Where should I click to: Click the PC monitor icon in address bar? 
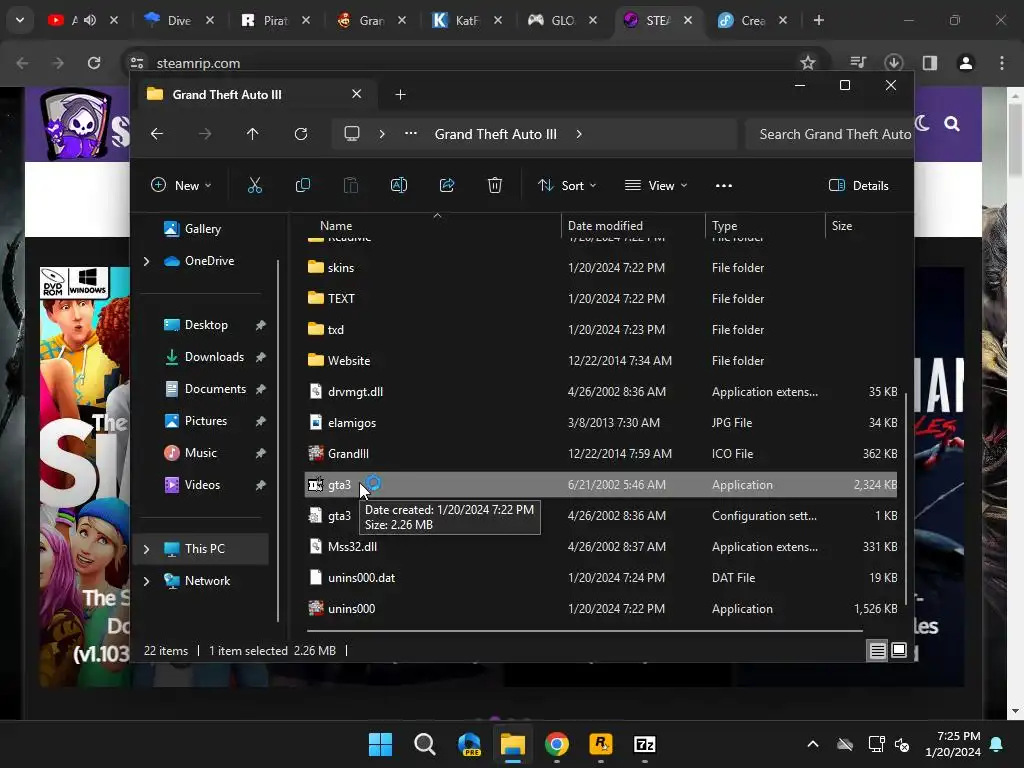click(352, 134)
